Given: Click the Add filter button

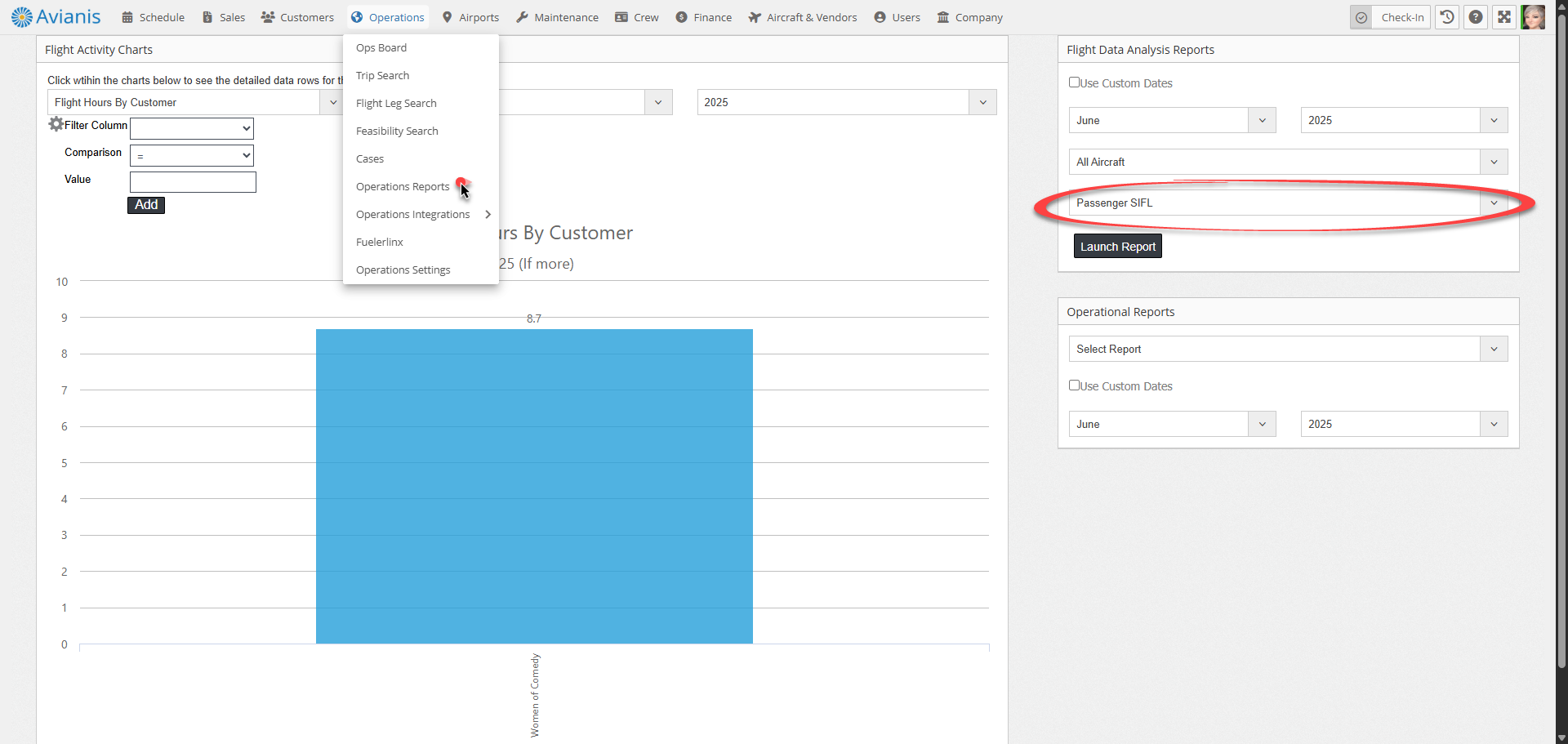Looking at the screenshot, I should 146,205.
